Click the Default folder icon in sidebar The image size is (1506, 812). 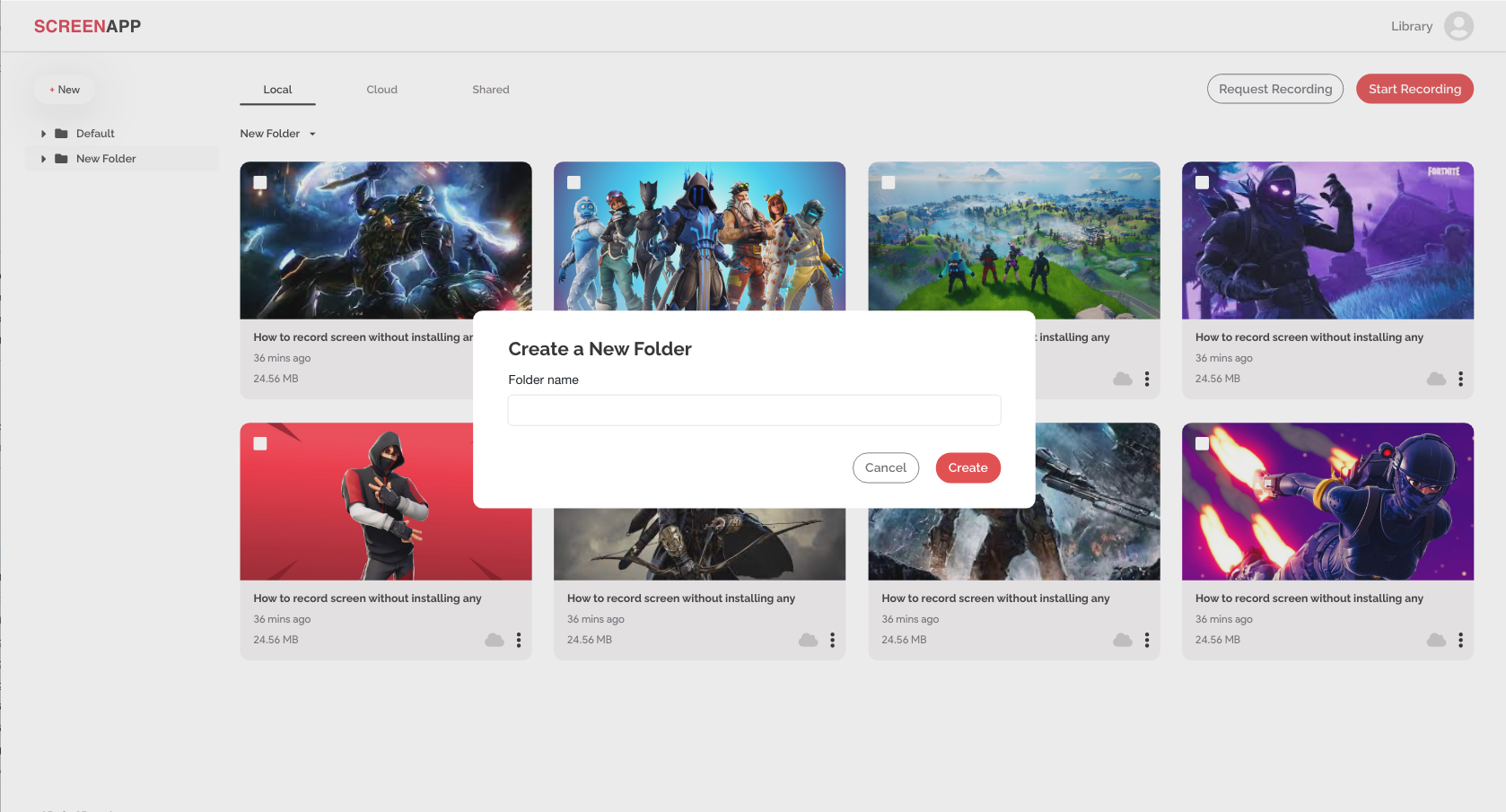pyautogui.click(x=61, y=134)
